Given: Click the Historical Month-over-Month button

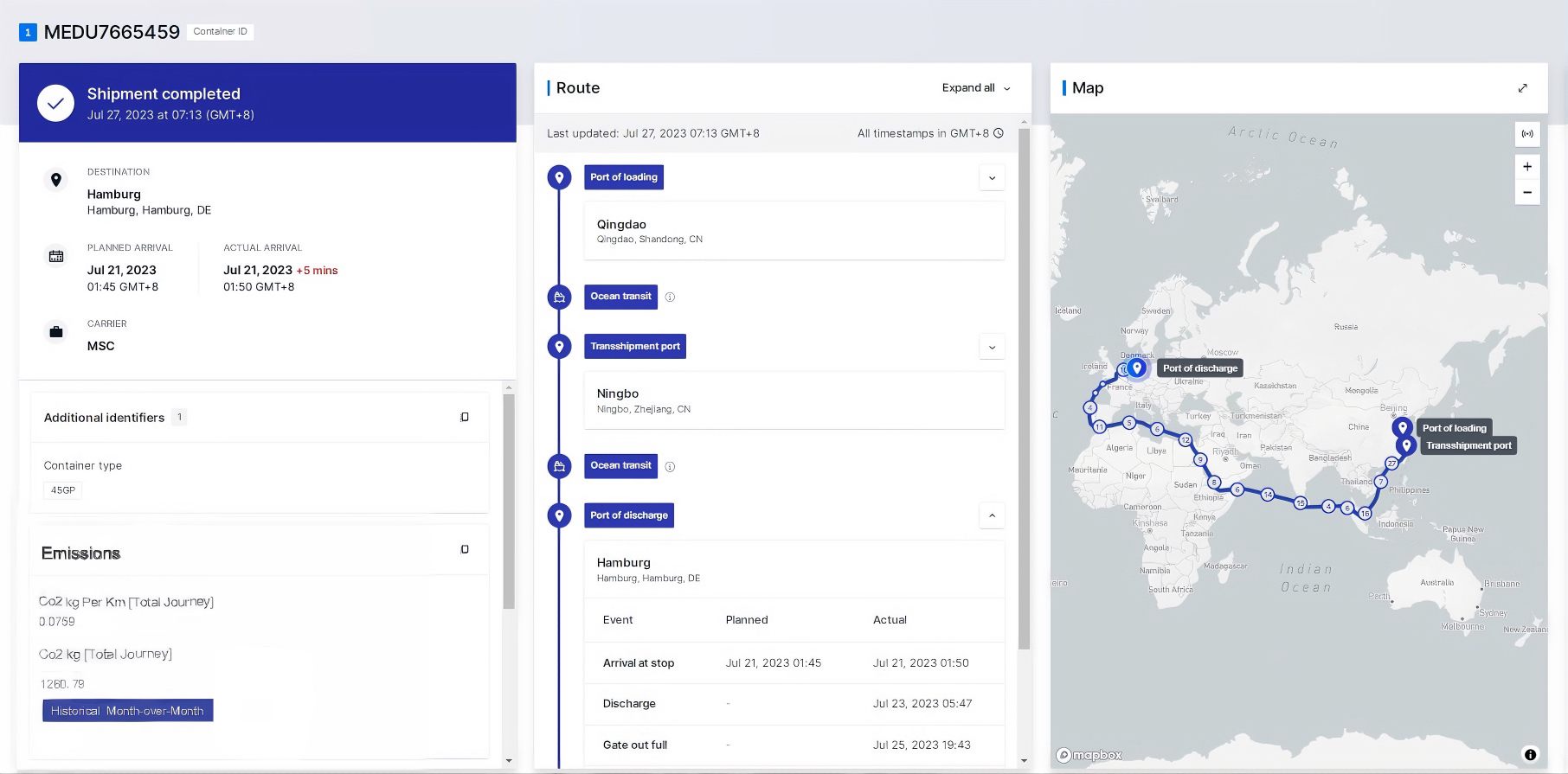Looking at the screenshot, I should [128, 711].
